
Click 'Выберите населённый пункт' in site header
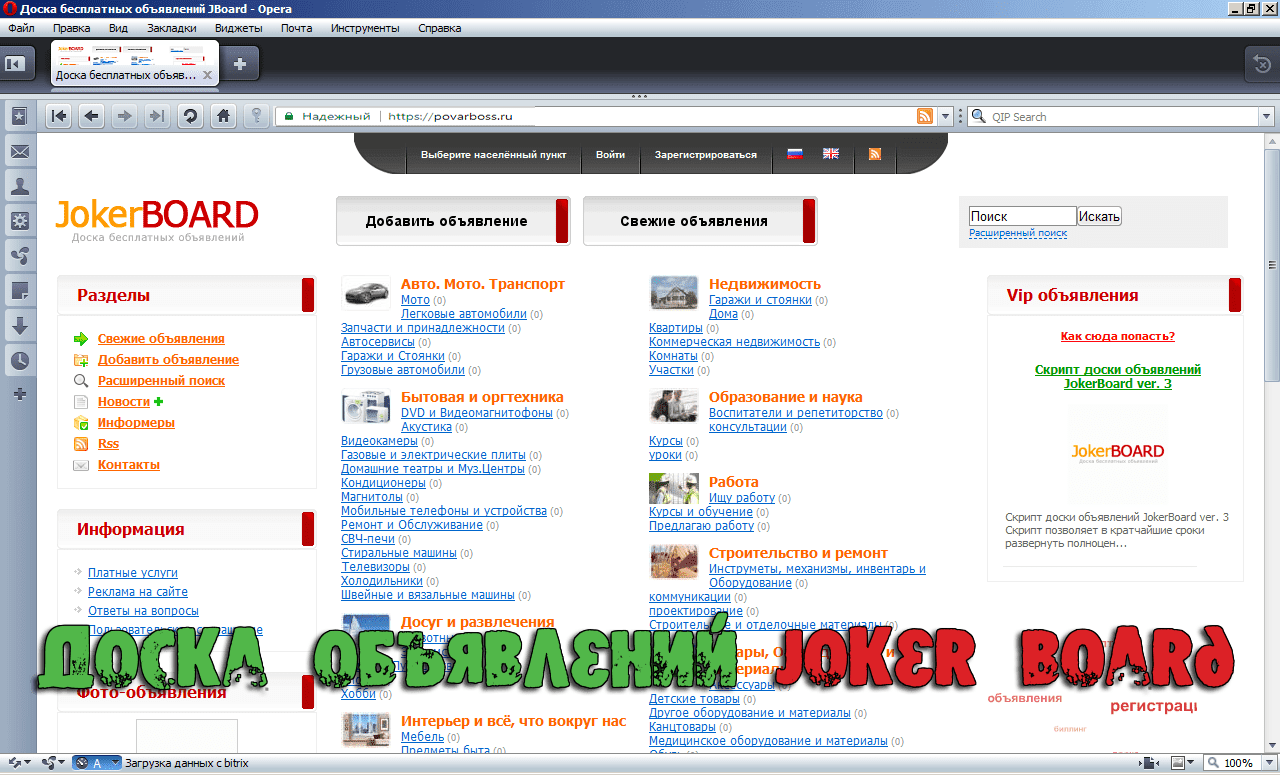[493, 155]
